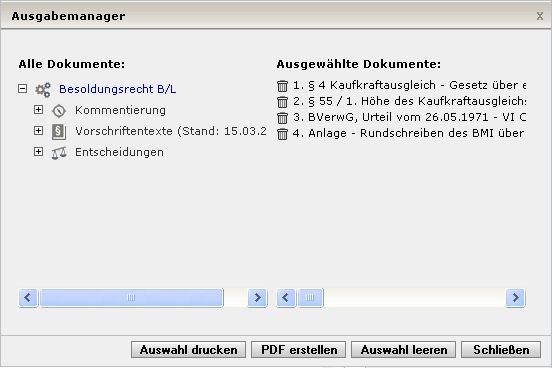Click trash icon beside BVerwG Urteil entry
The height and width of the screenshot is (368, 552).
pyautogui.click(x=282, y=118)
